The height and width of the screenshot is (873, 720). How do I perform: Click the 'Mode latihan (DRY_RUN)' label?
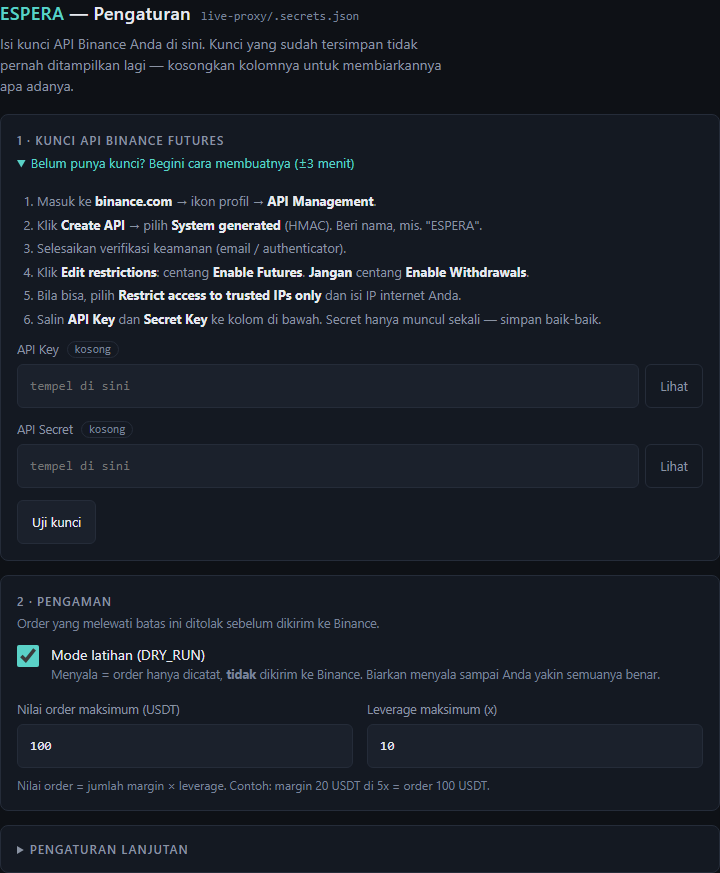128,655
